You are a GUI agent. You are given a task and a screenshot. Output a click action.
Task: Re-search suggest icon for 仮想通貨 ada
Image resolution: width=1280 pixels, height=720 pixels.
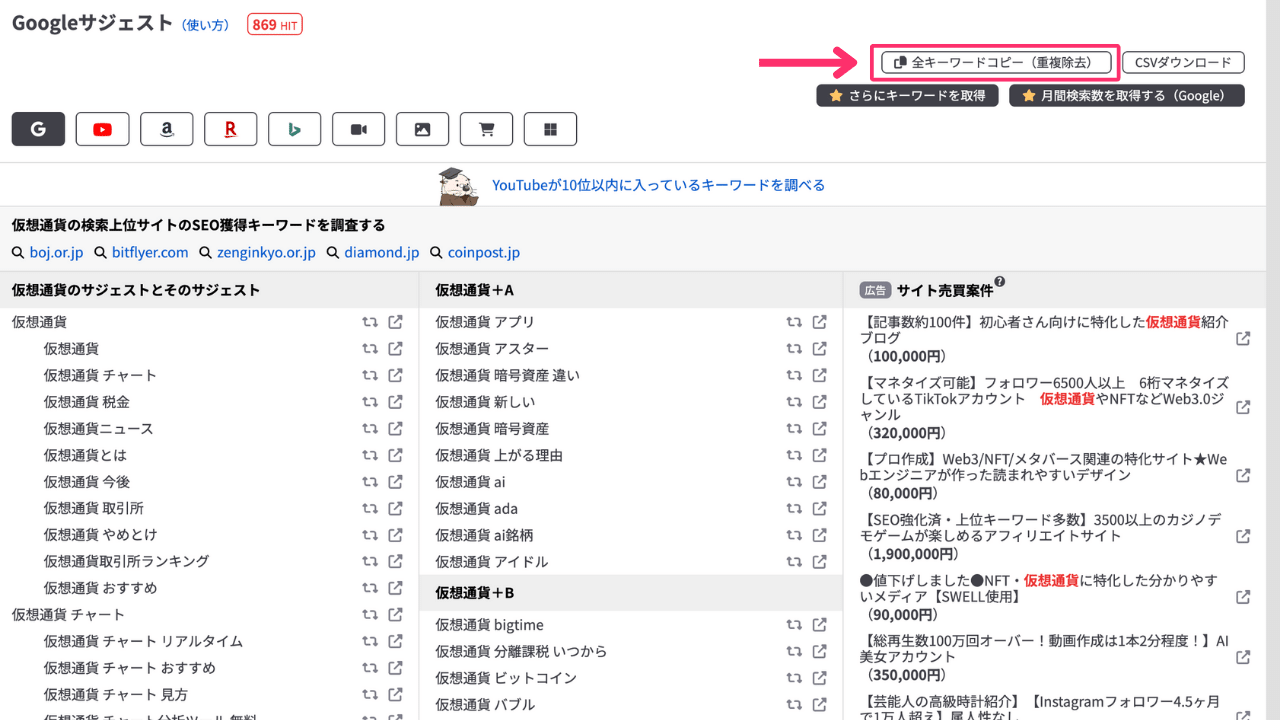794,508
